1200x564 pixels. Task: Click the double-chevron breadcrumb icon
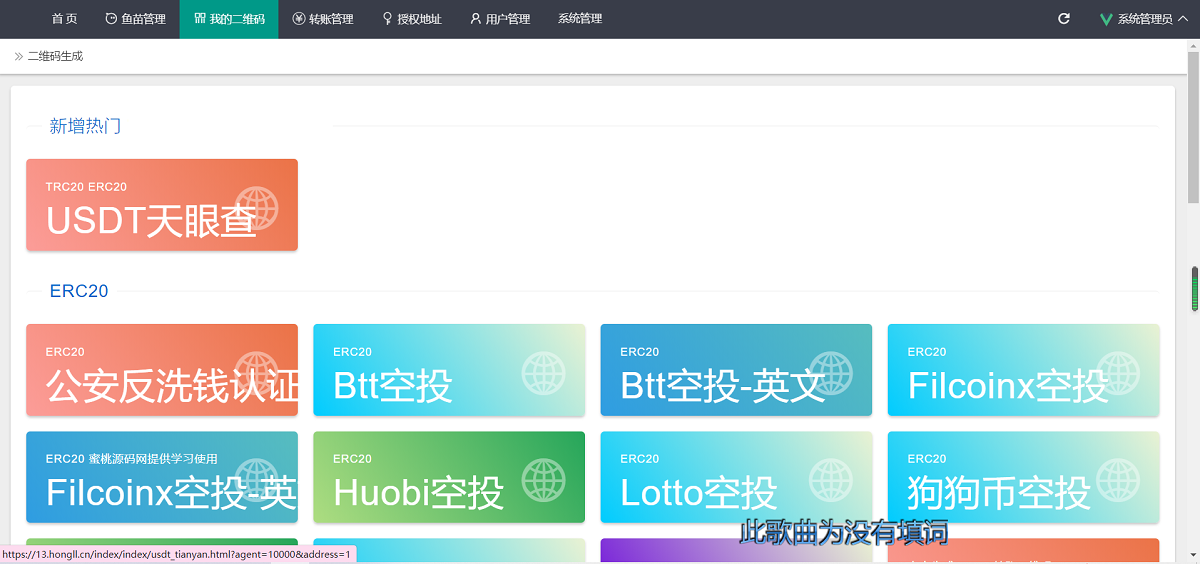[19, 57]
